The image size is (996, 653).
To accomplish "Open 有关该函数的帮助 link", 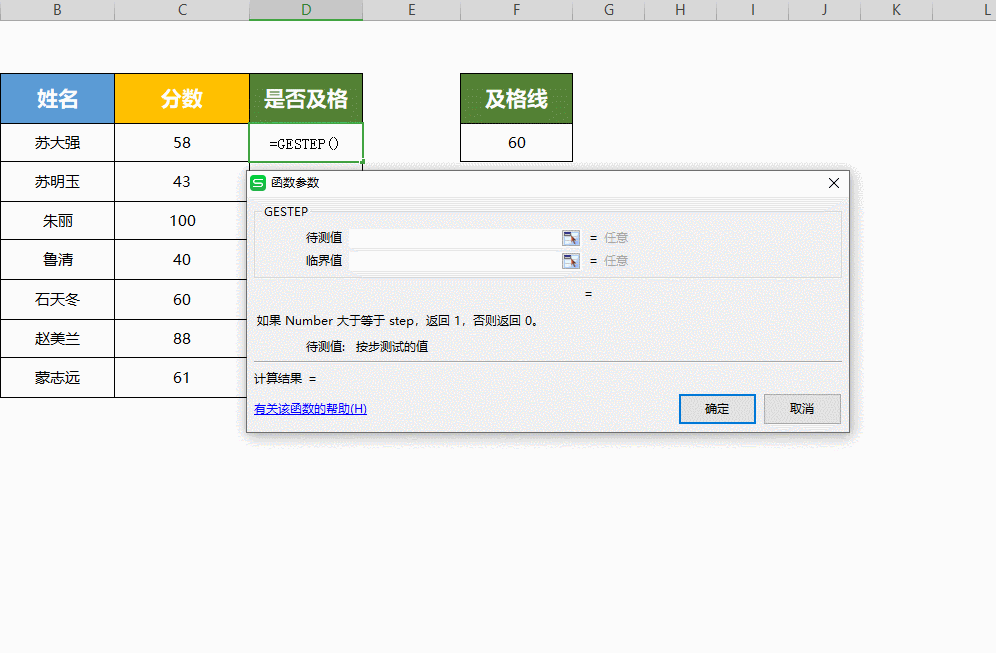I will tap(310, 409).
